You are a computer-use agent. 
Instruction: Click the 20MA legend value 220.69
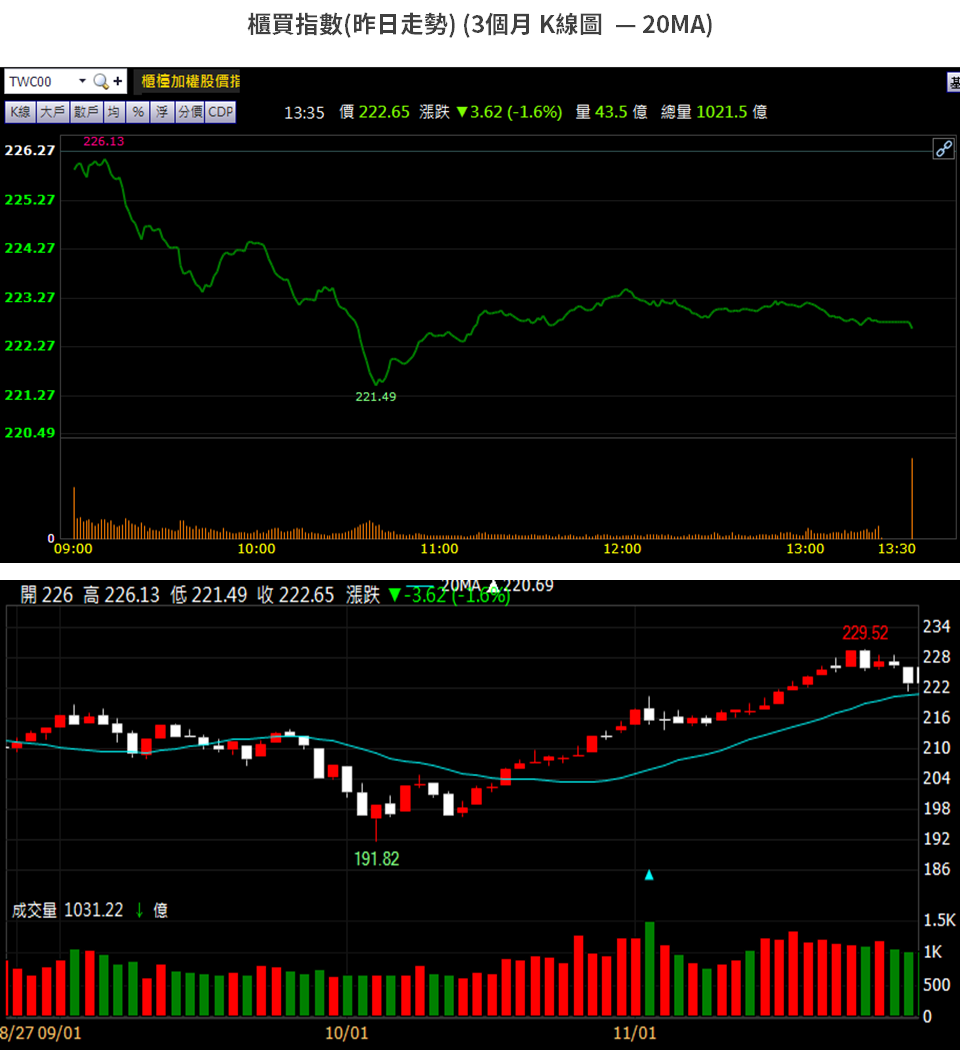528,586
